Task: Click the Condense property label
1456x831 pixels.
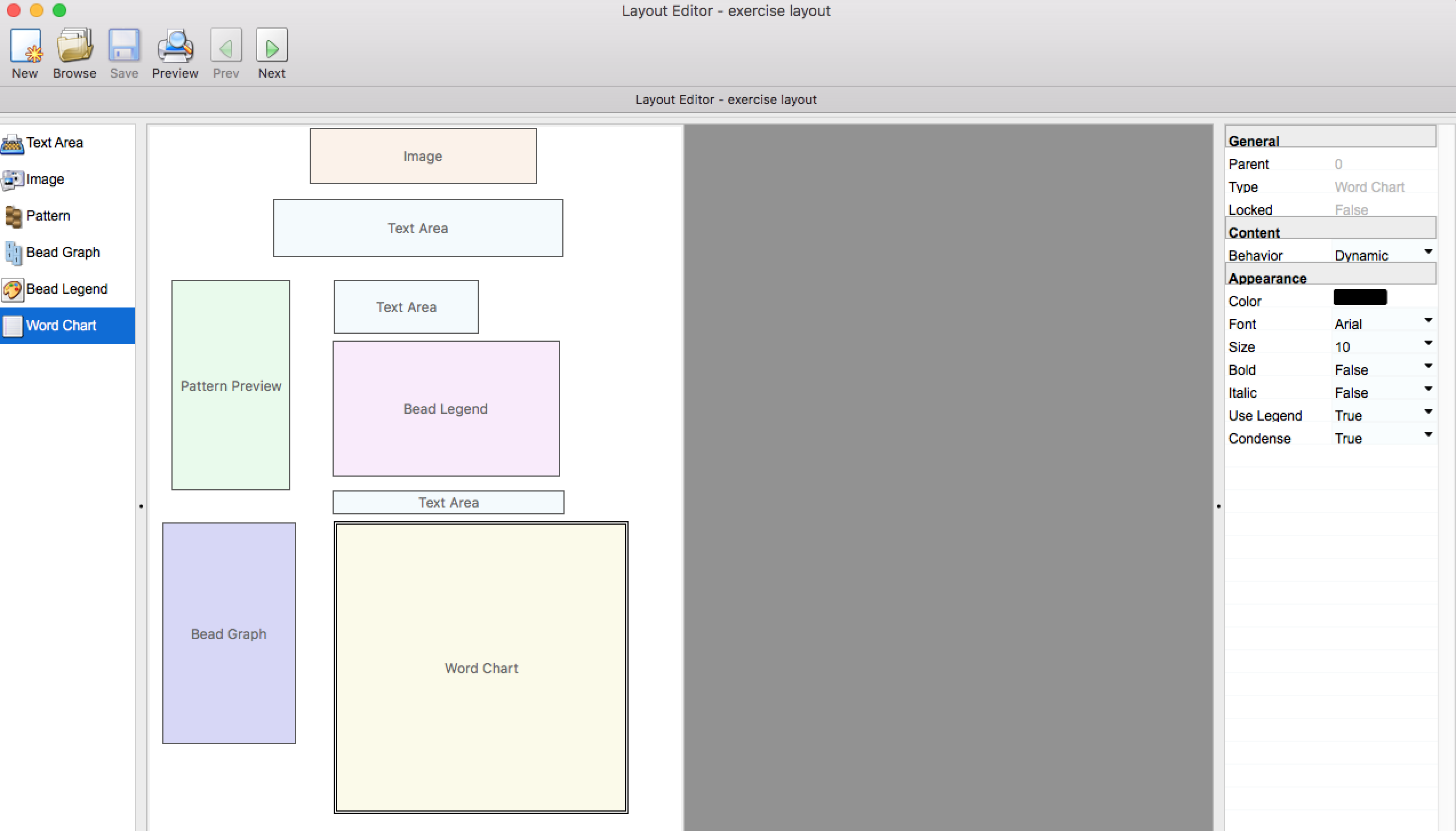Action: coord(1259,438)
